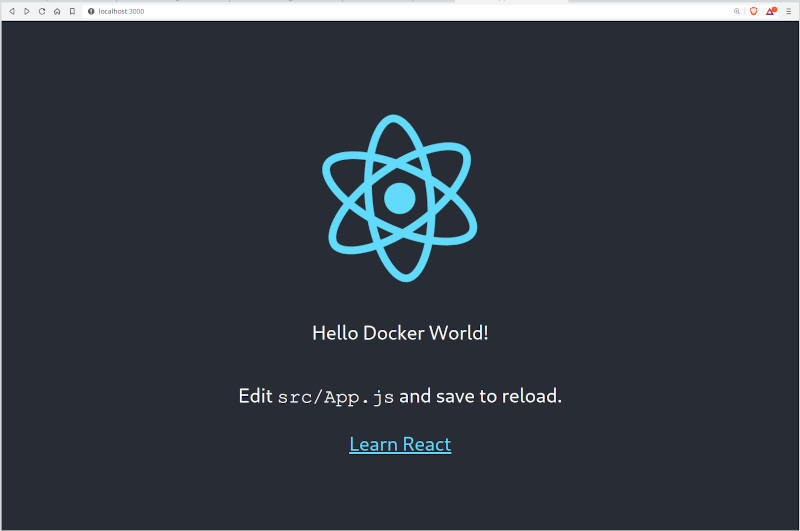Screen dimensions: 800x531
Task: Follow the Learn React link
Action: pyautogui.click(x=400, y=444)
